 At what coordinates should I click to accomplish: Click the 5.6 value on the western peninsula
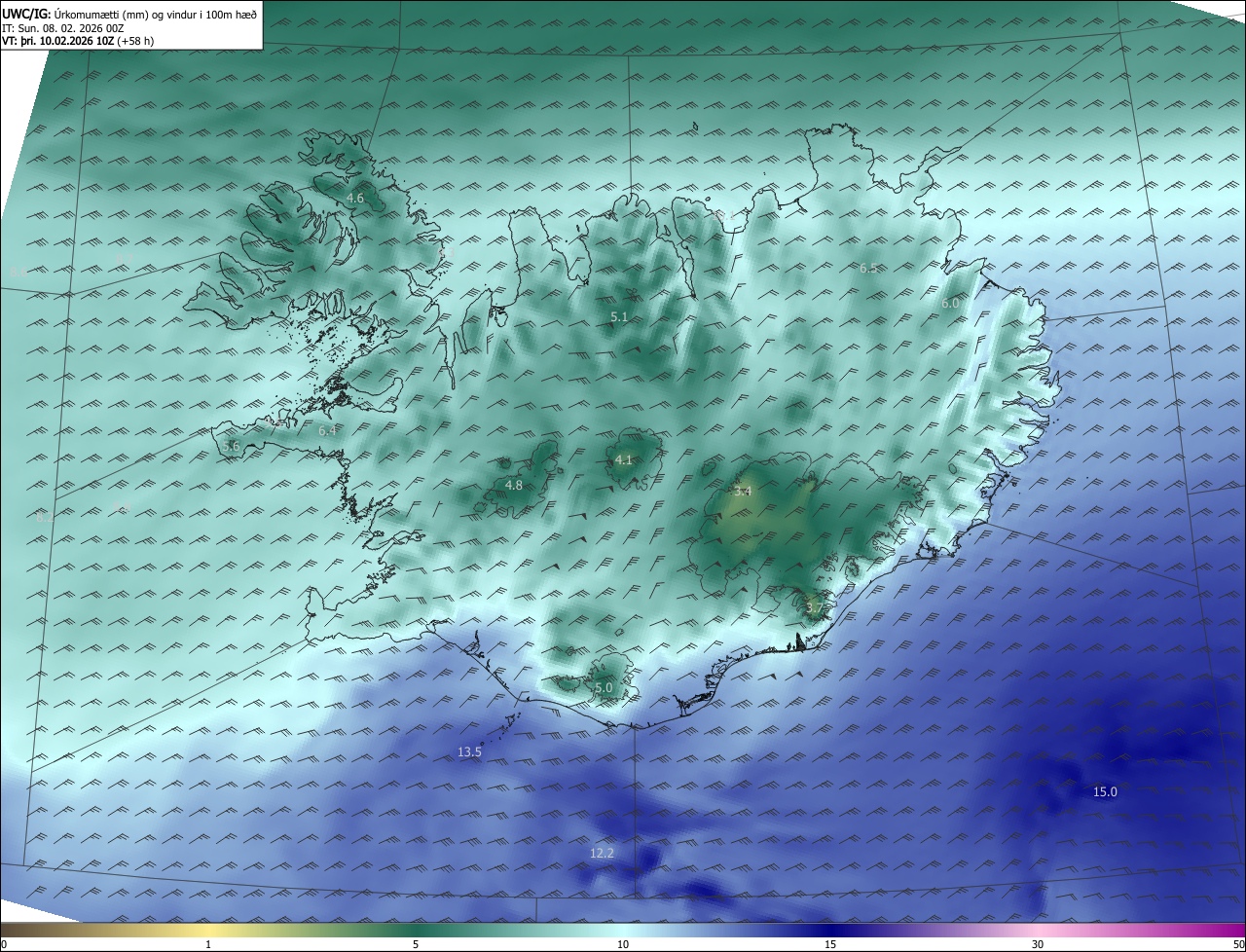(231, 446)
